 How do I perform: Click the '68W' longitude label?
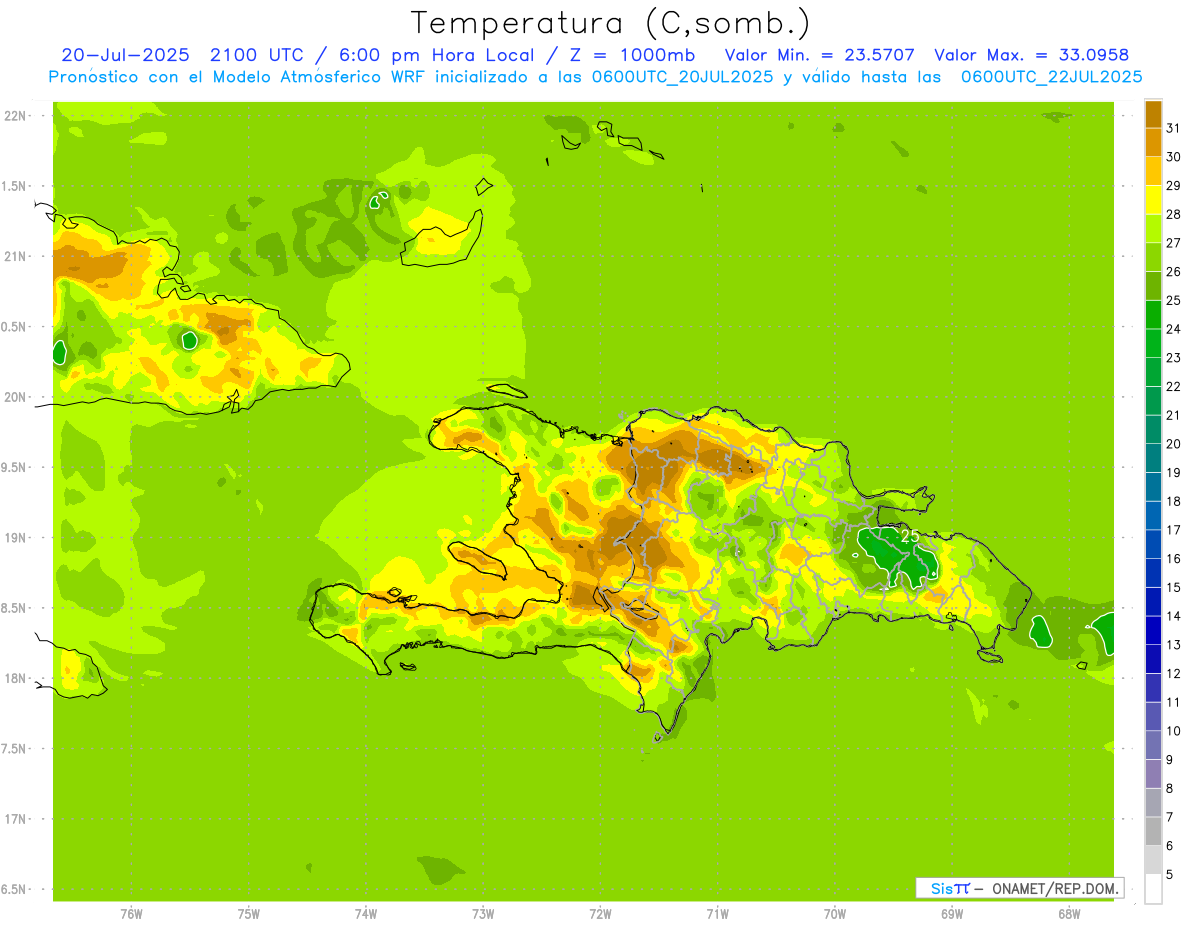pos(1068,914)
